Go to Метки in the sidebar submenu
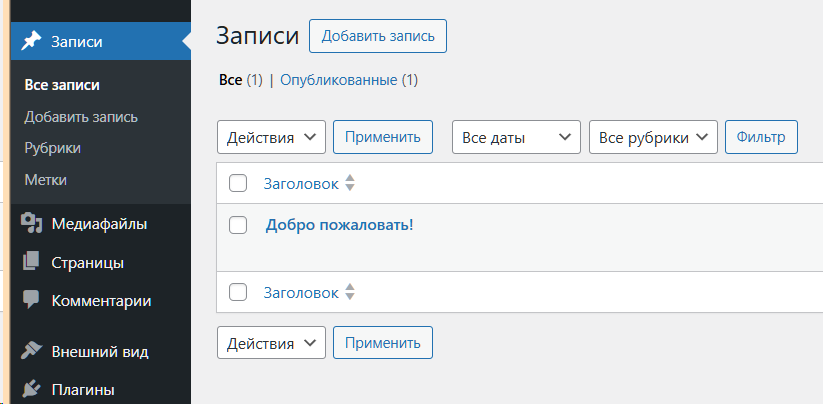The height and width of the screenshot is (404, 823). (x=46, y=180)
